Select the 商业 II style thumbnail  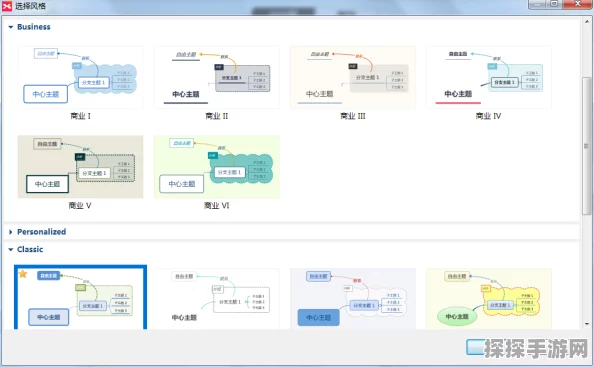(217, 78)
